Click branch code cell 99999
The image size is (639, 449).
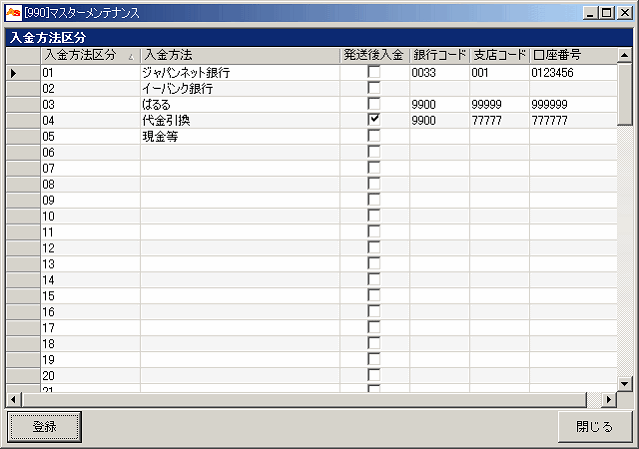point(499,105)
